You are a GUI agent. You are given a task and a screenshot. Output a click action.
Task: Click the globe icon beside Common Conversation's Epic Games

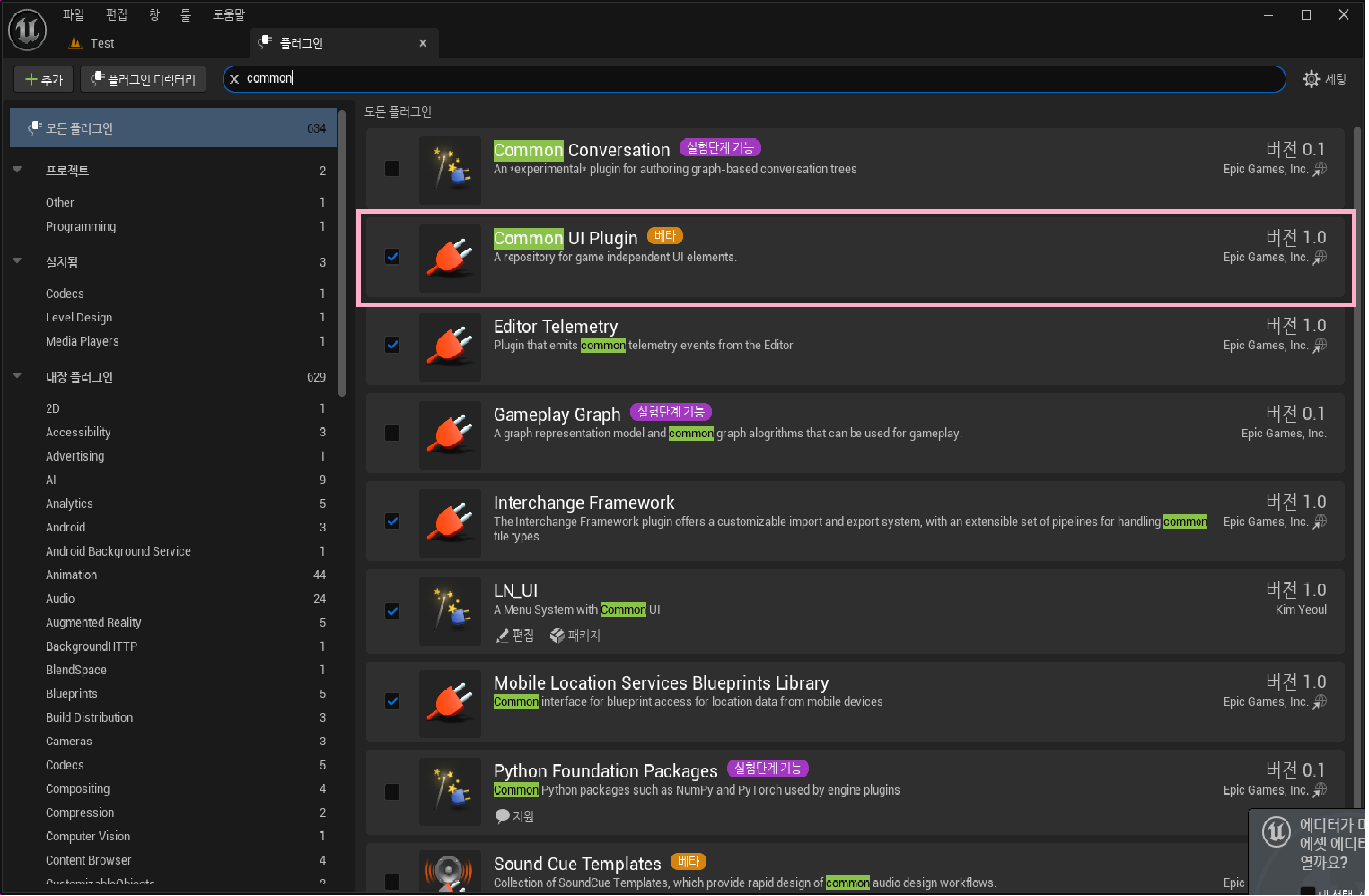1320,169
